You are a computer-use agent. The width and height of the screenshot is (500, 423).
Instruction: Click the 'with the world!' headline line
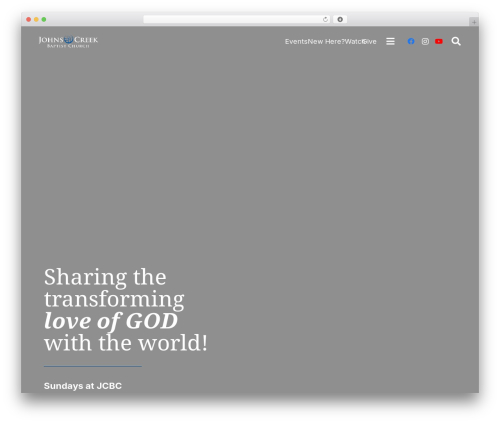[x=126, y=343]
